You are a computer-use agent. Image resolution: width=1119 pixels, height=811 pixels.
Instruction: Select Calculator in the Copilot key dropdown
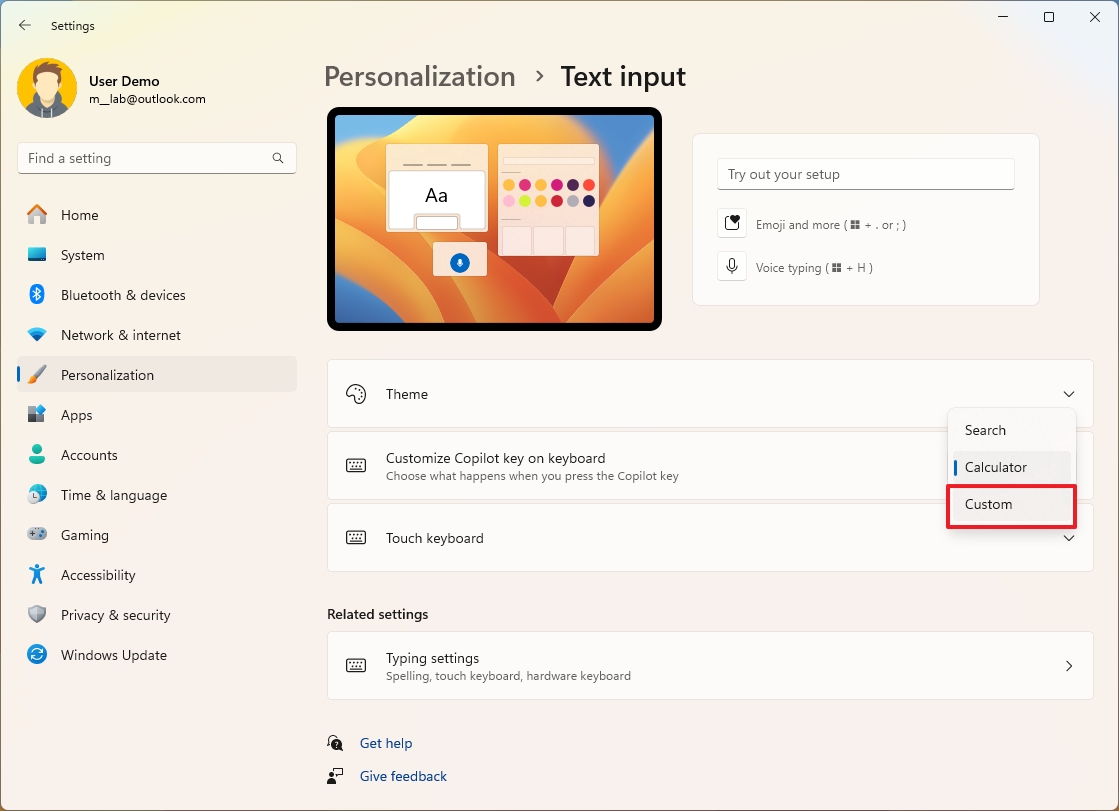(x=1011, y=468)
